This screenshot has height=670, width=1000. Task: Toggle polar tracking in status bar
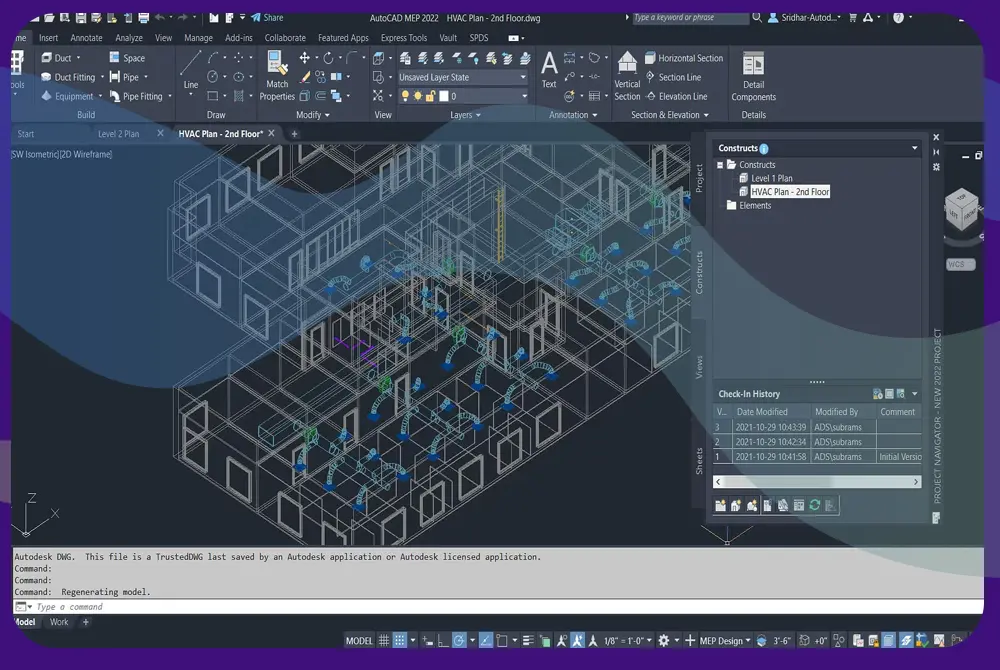(459, 641)
